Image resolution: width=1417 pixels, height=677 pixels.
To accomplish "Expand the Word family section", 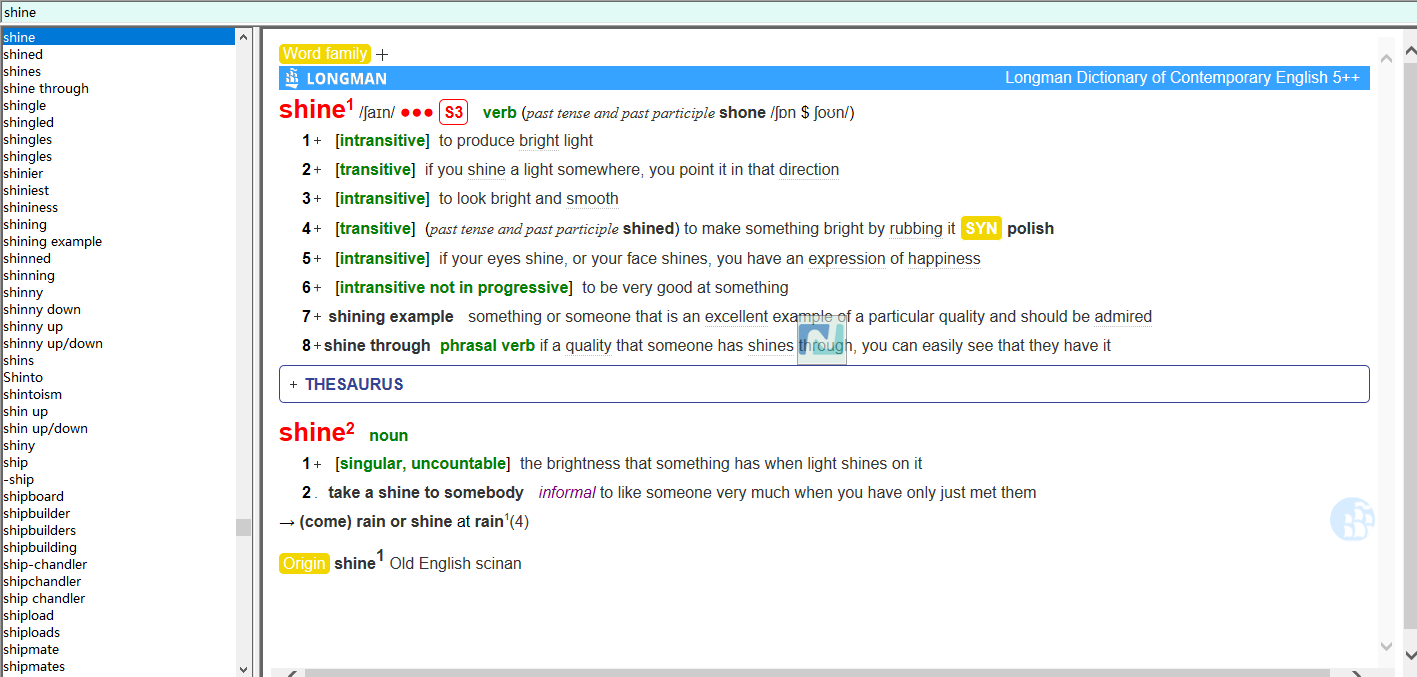I will pyautogui.click(x=382, y=55).
